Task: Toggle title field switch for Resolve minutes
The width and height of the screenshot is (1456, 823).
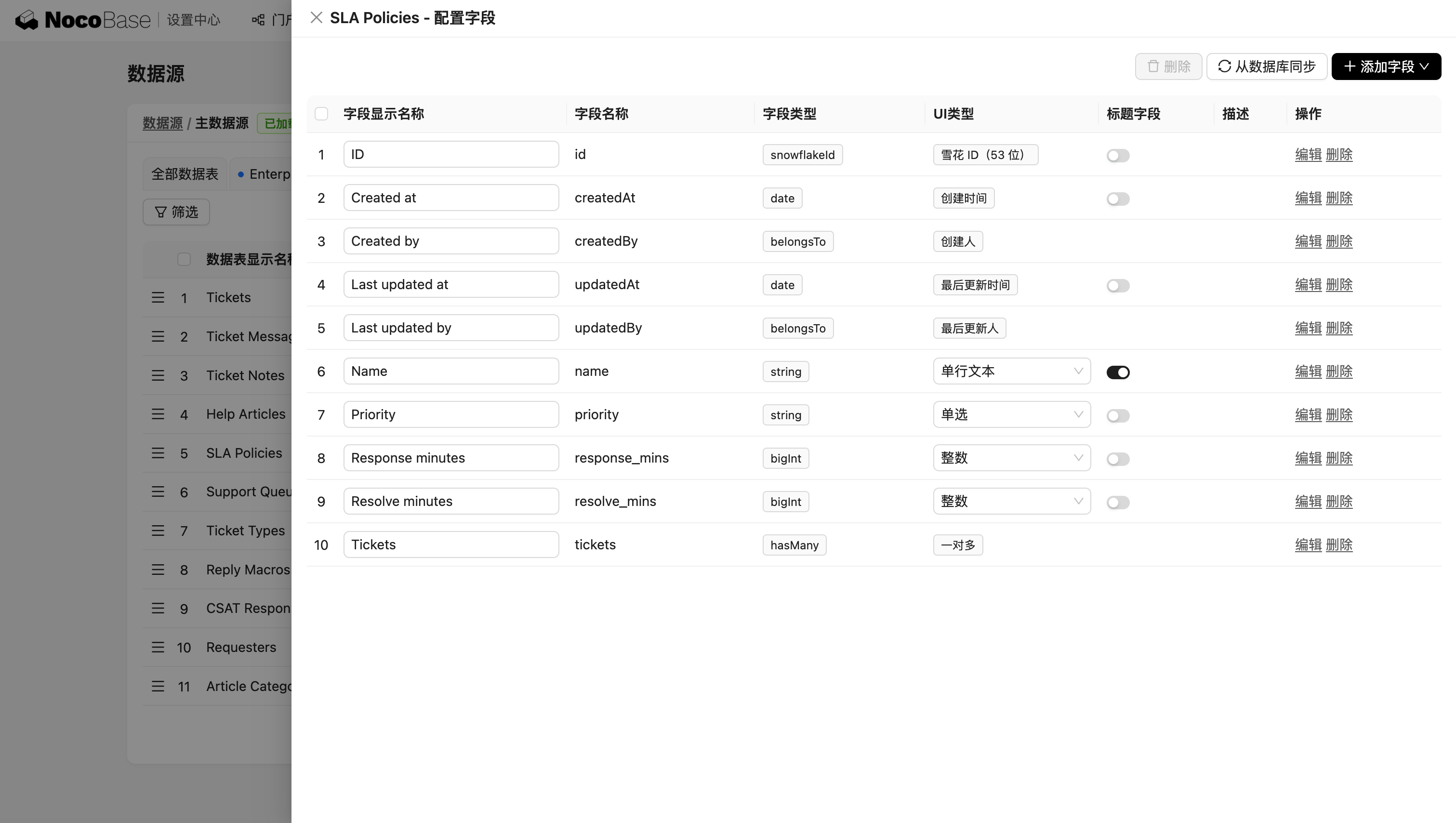Action: 1117,503
